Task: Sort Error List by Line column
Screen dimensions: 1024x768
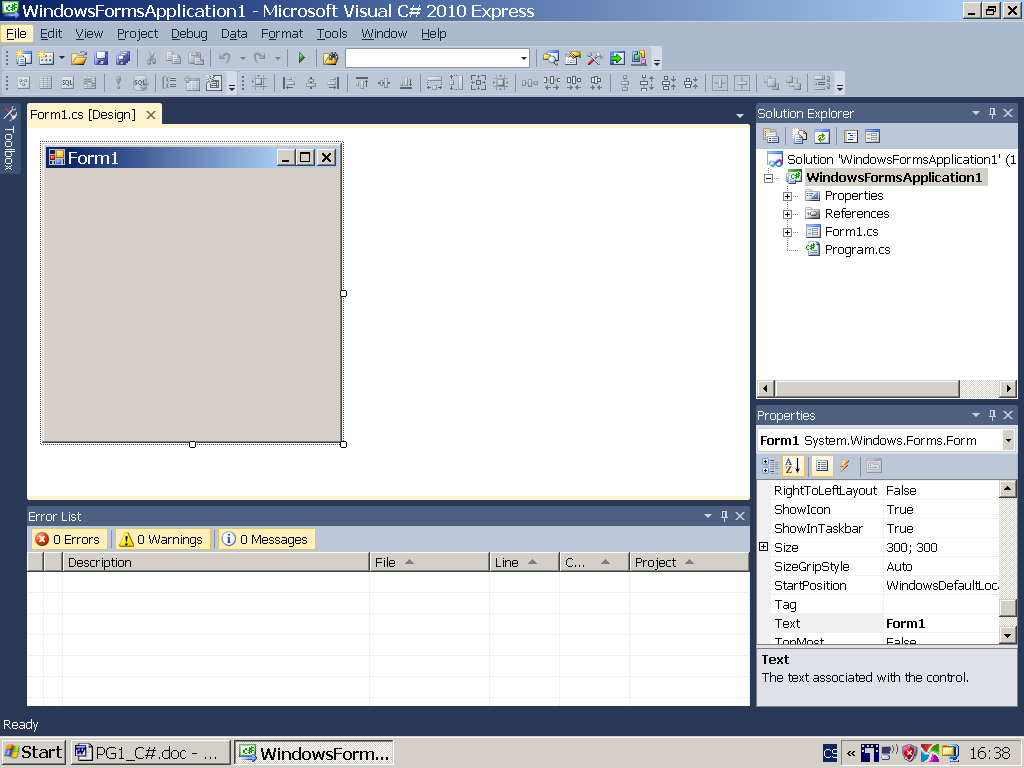Action: pyautogui.click(x=524, y=562)
